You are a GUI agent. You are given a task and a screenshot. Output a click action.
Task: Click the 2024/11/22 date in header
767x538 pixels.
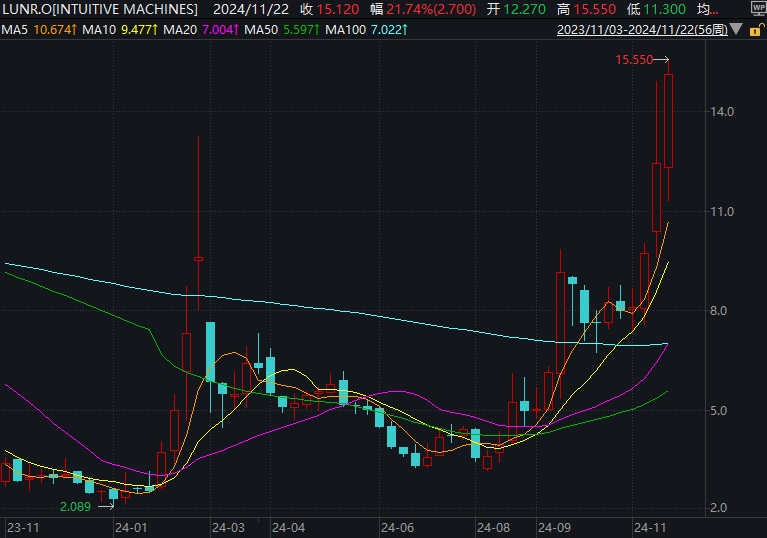pyautogui.click(x=249, y=9)
